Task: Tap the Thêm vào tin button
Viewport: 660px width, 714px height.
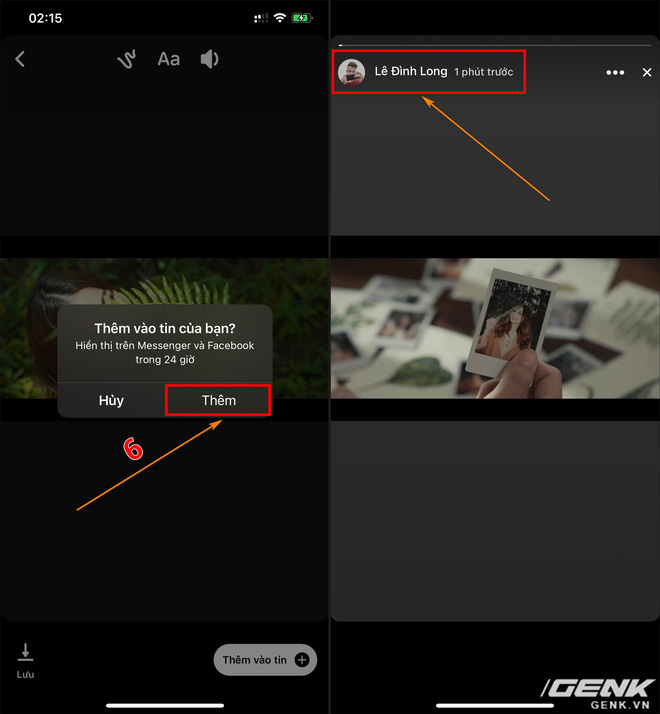Action: tap(265, 659)
